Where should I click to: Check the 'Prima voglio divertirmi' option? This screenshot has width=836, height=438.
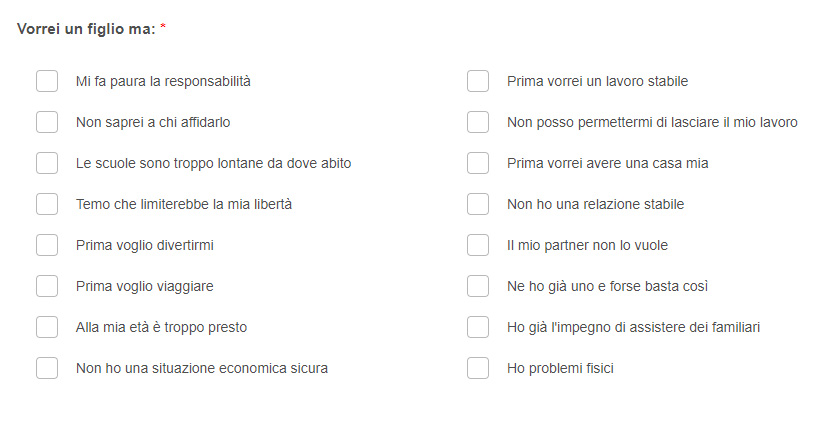[x=47, y=245]
